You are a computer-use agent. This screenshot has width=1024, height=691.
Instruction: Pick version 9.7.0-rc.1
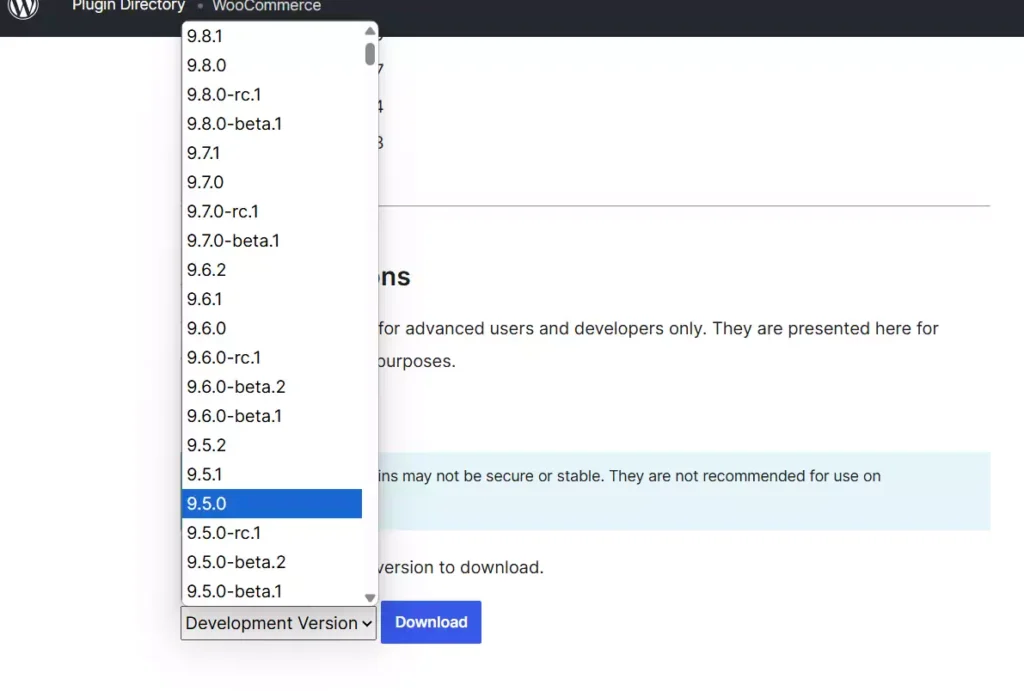pos(272,212)
